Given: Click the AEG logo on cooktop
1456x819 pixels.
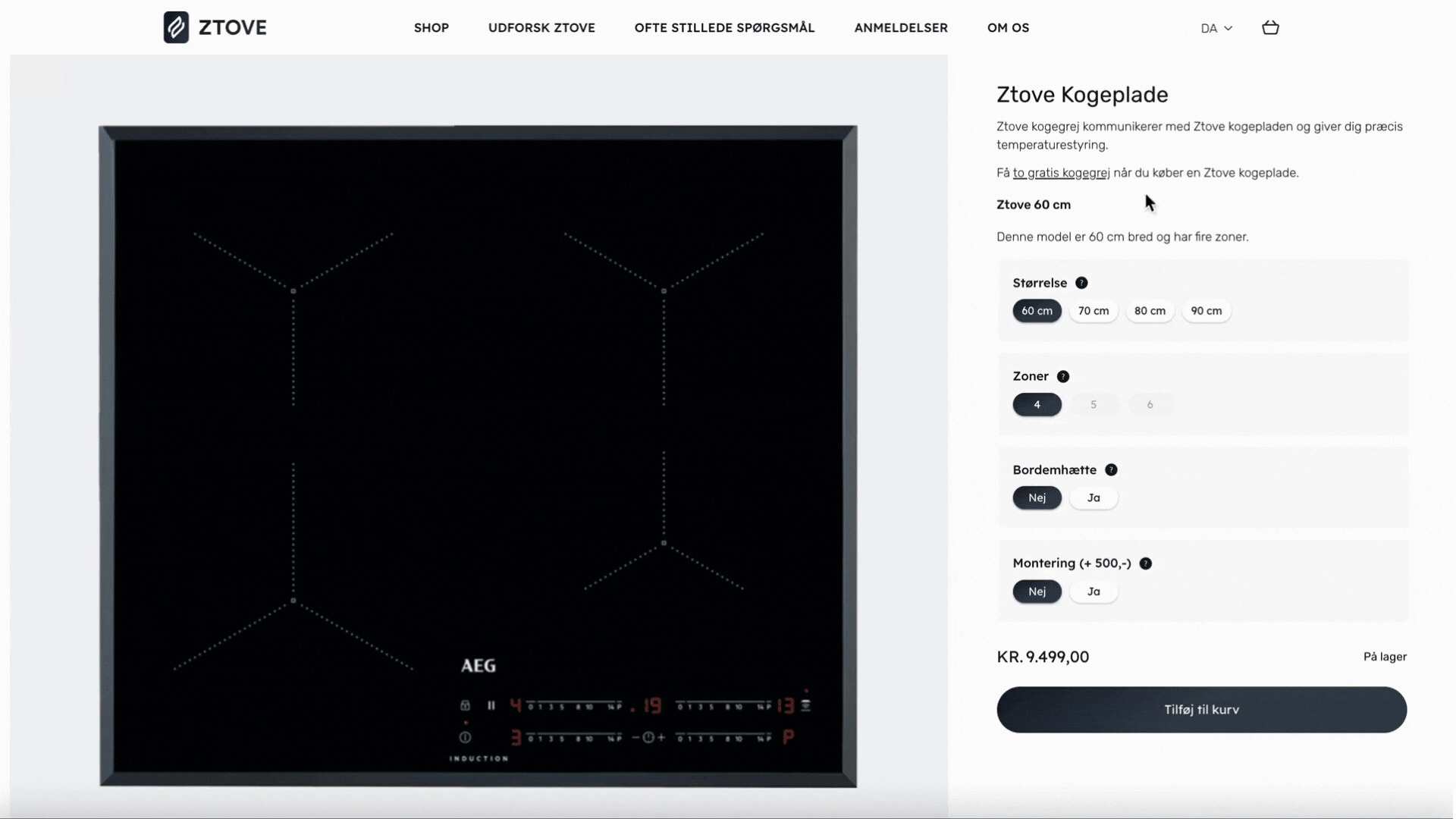Looking at the screenshot, I should coord(479,666).
